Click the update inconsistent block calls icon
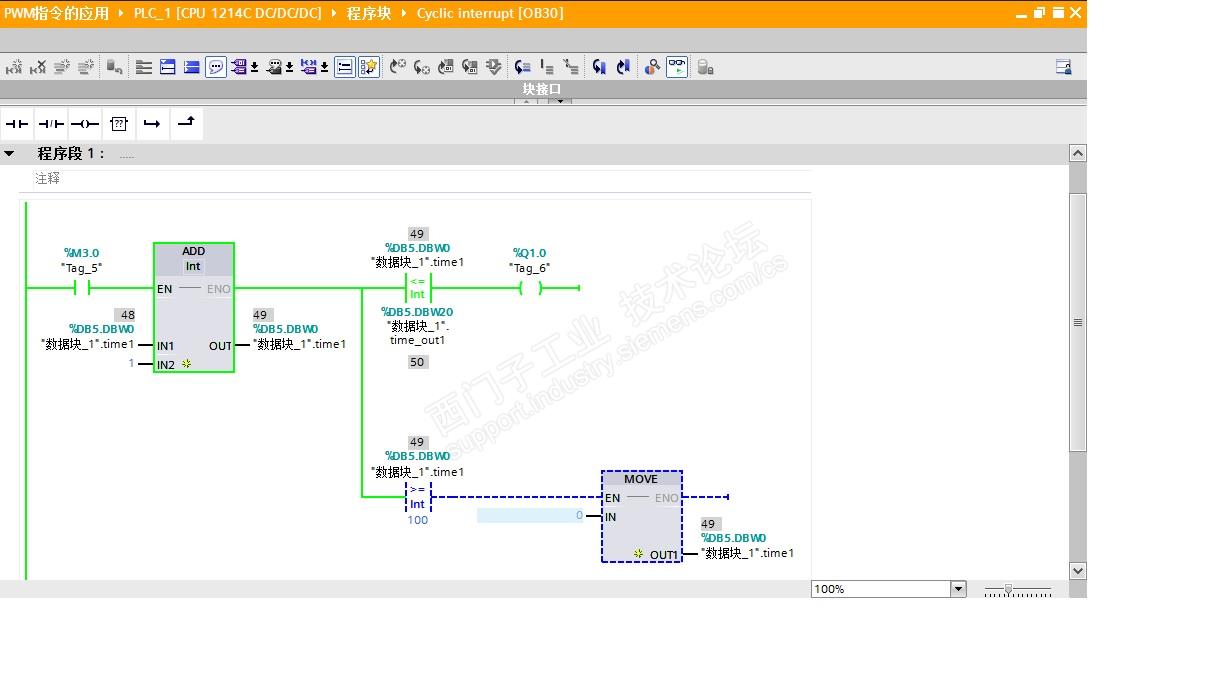The image size is (1213, 681). (x=446, y=67)
